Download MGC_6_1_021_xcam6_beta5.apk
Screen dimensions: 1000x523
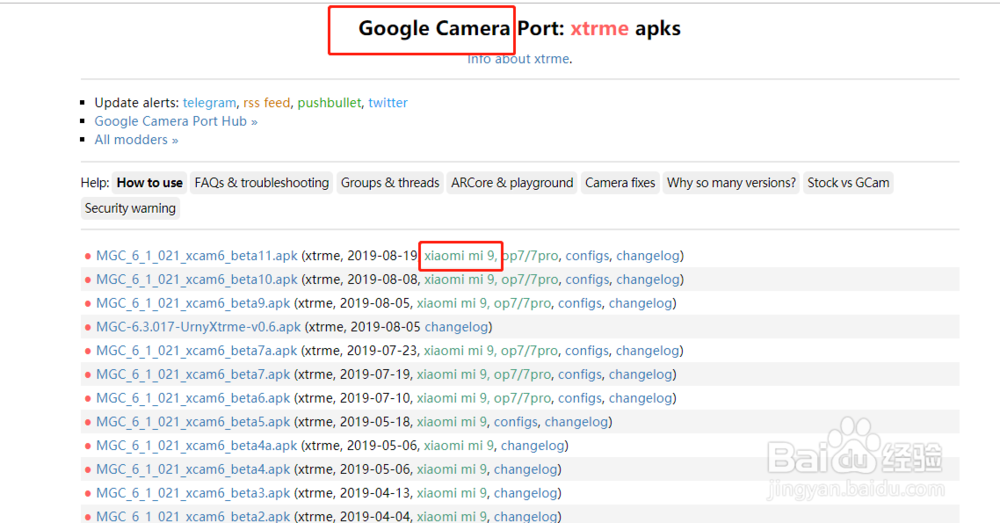193,422
